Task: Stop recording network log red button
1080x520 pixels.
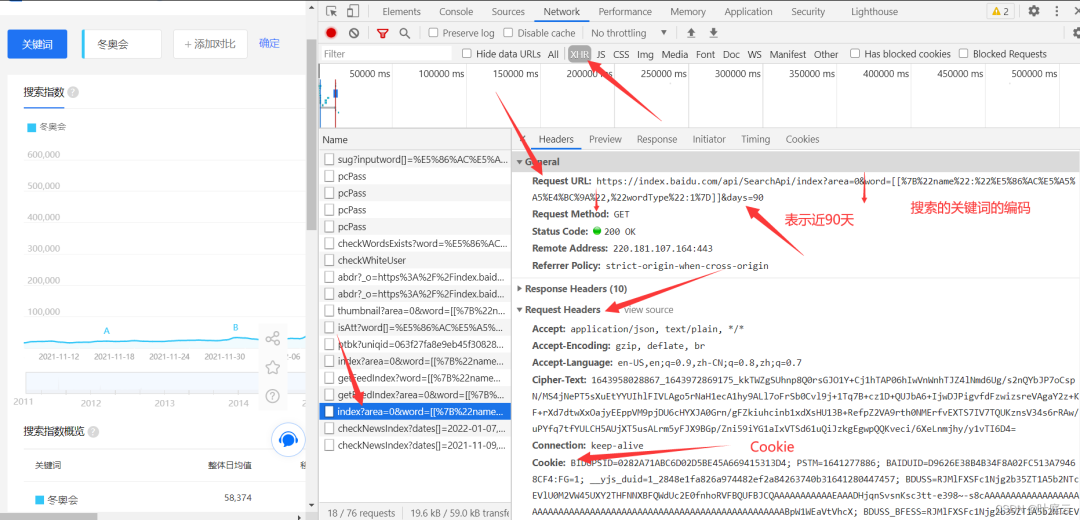Action: click(x=331, y=32)
